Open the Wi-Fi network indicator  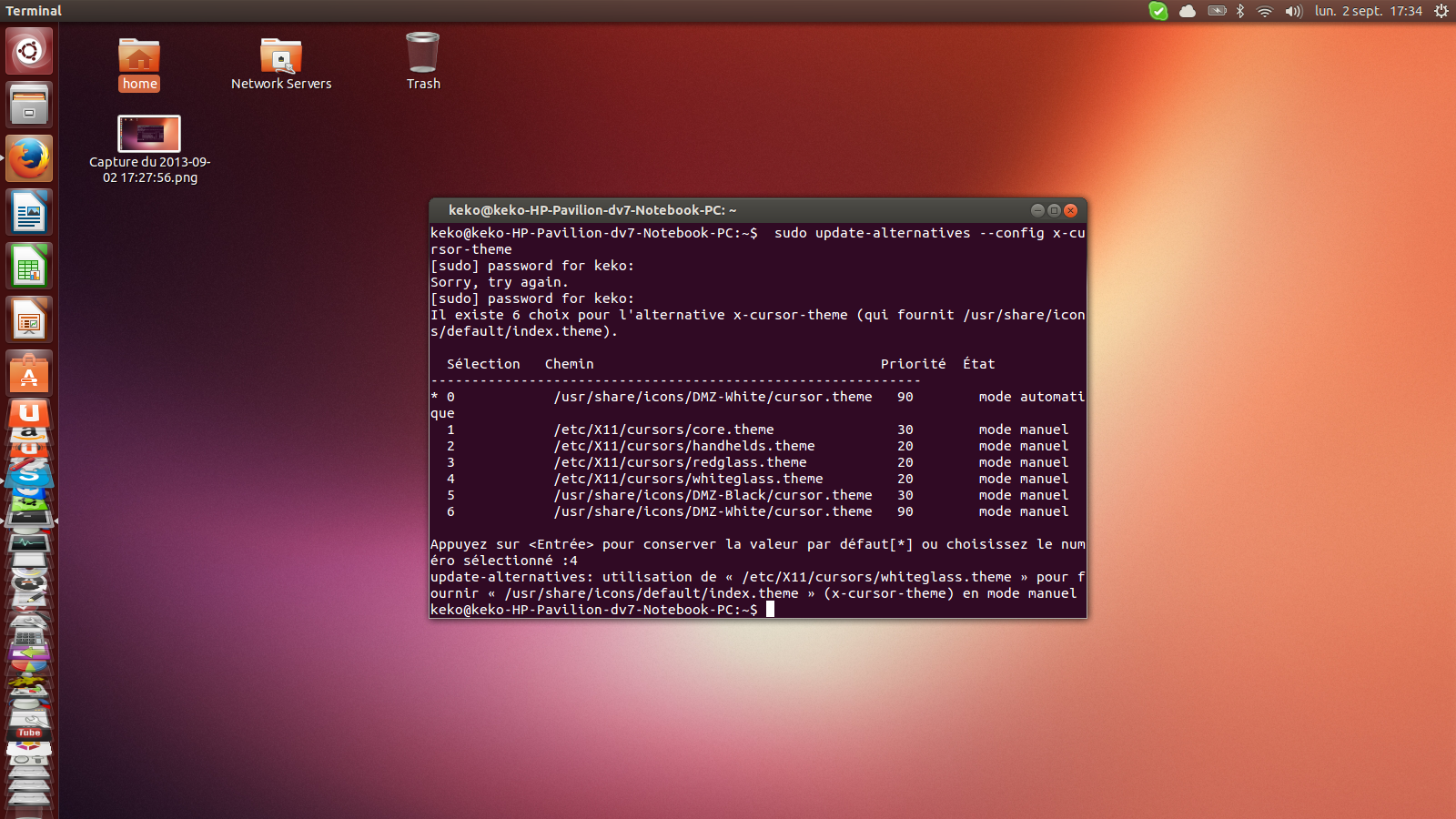[x=1265, y=11]
